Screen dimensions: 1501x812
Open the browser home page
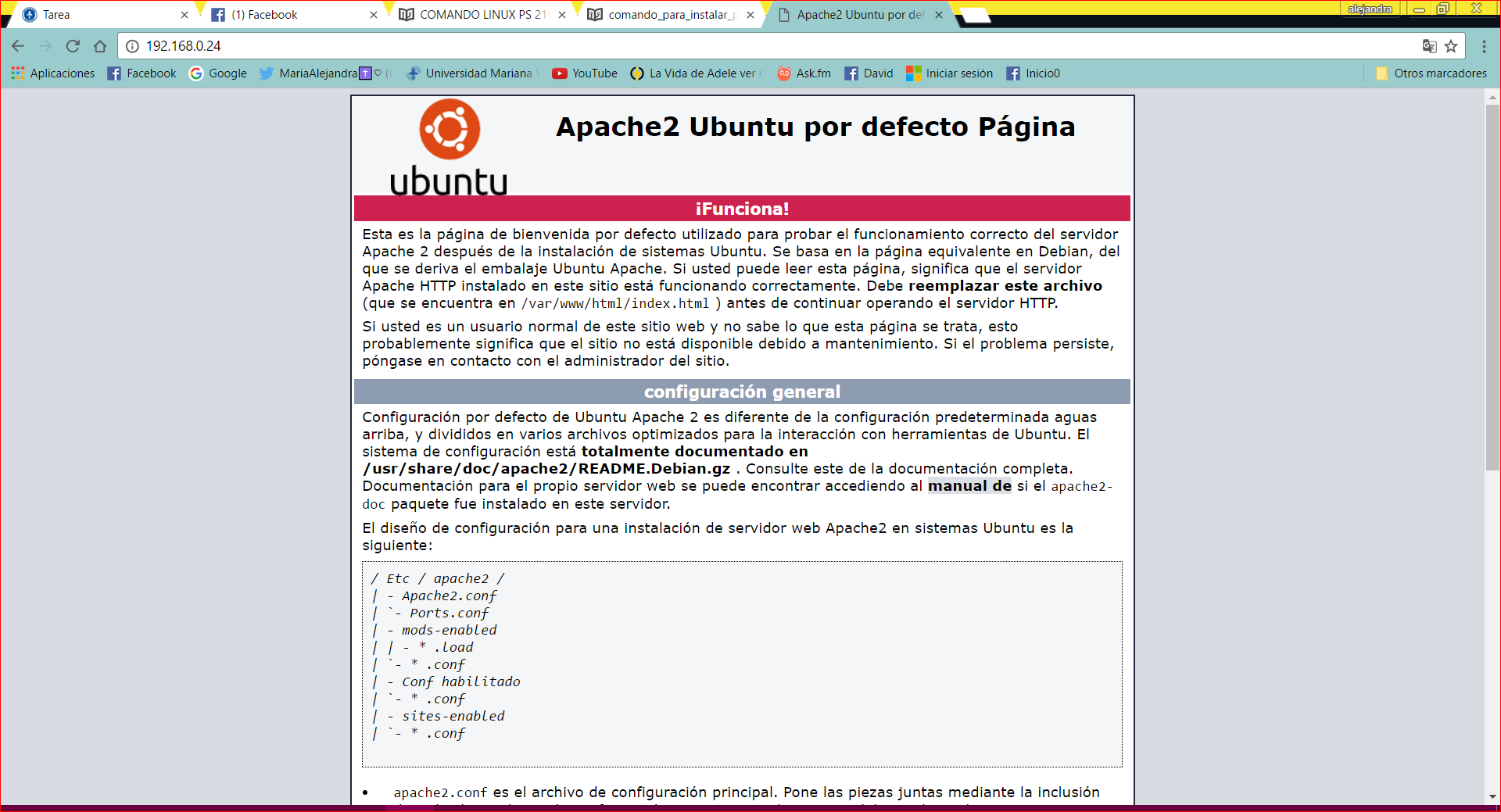(x=100, y=46)
